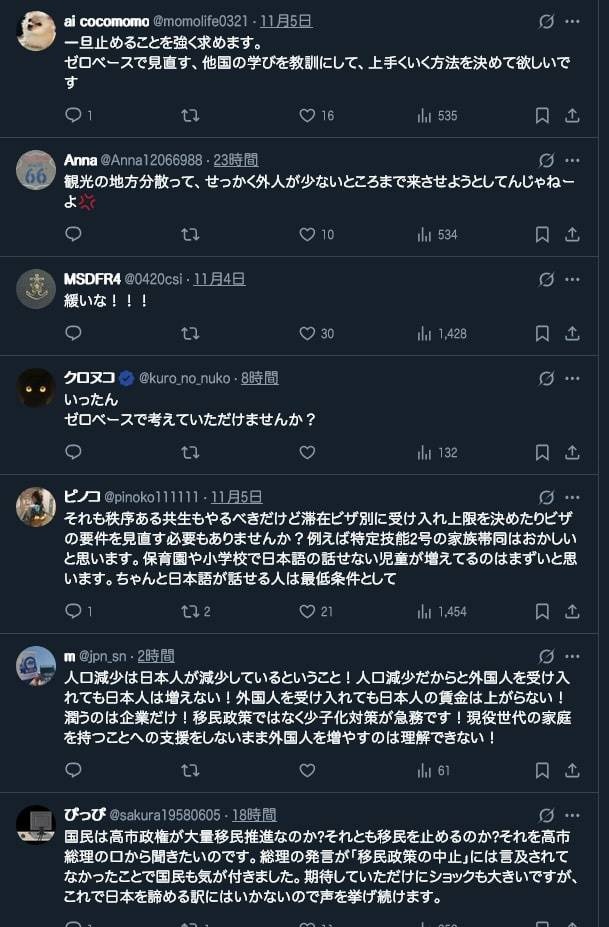Open the @momolife0321 profile handle
Viewport: 609px width, 927px height.
click(x=203, y=21)
